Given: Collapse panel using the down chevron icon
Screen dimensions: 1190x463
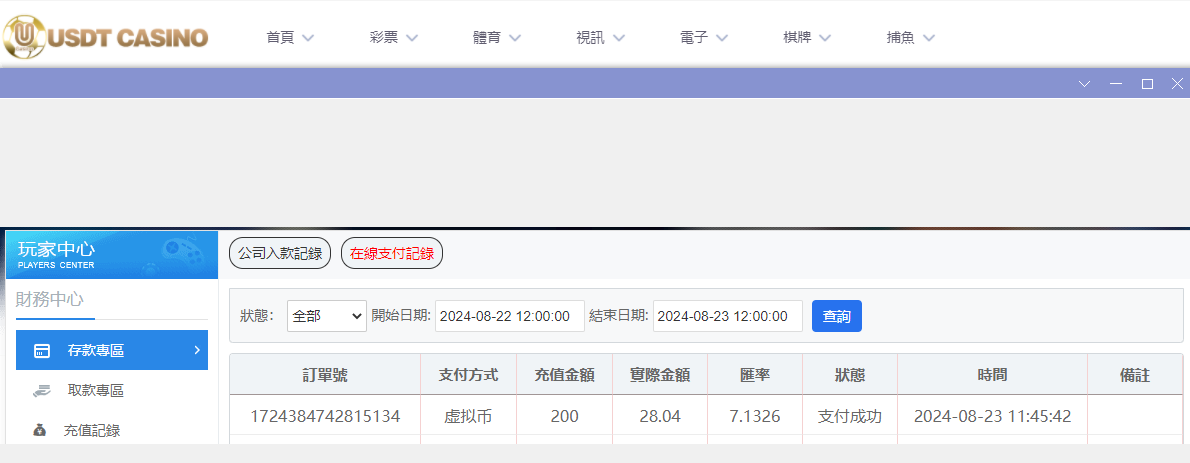Looking at the screenshot, I should click(1085, 84).
